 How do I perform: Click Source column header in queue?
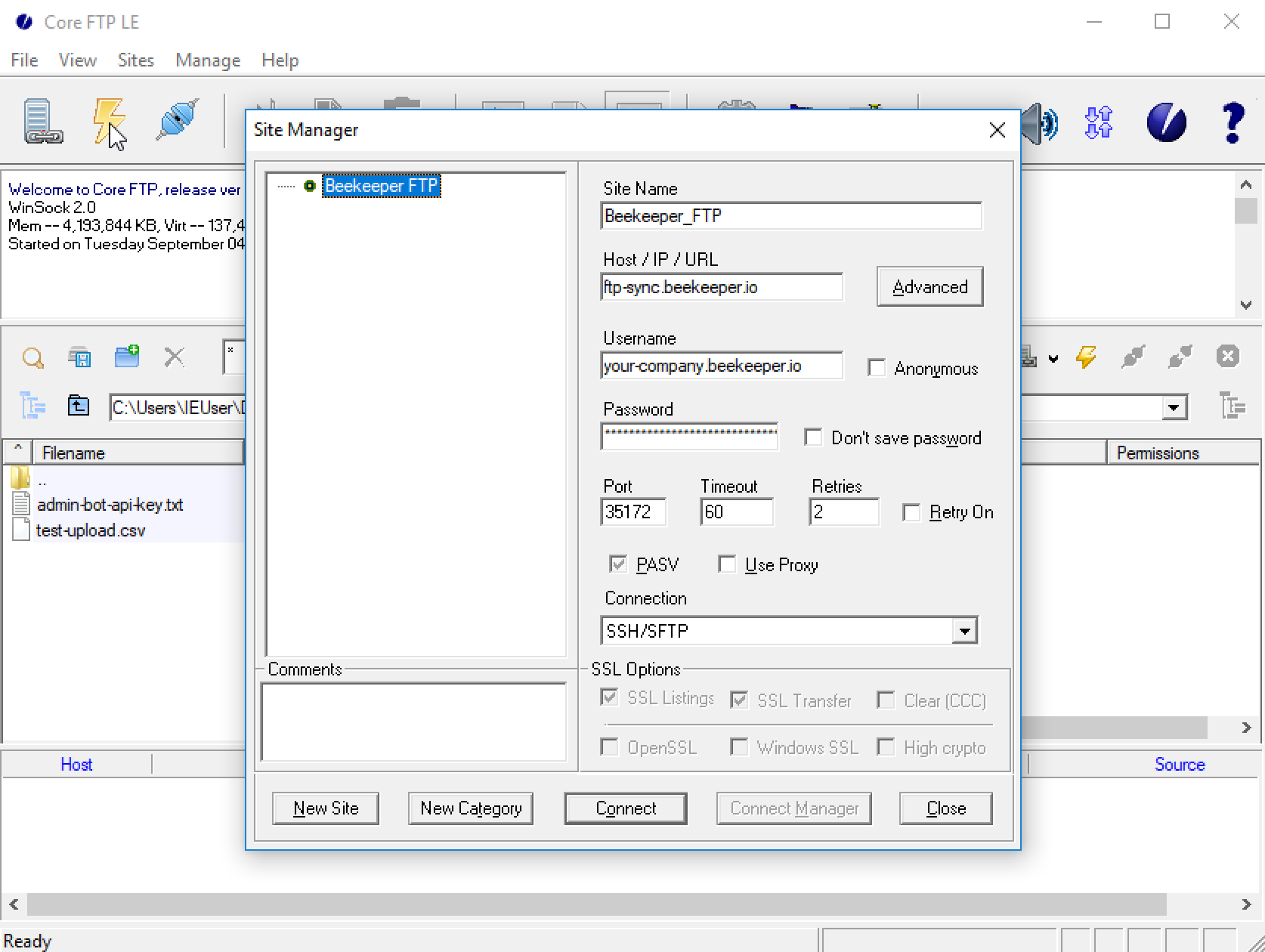pyautogui.click(x=1179, y=765)
